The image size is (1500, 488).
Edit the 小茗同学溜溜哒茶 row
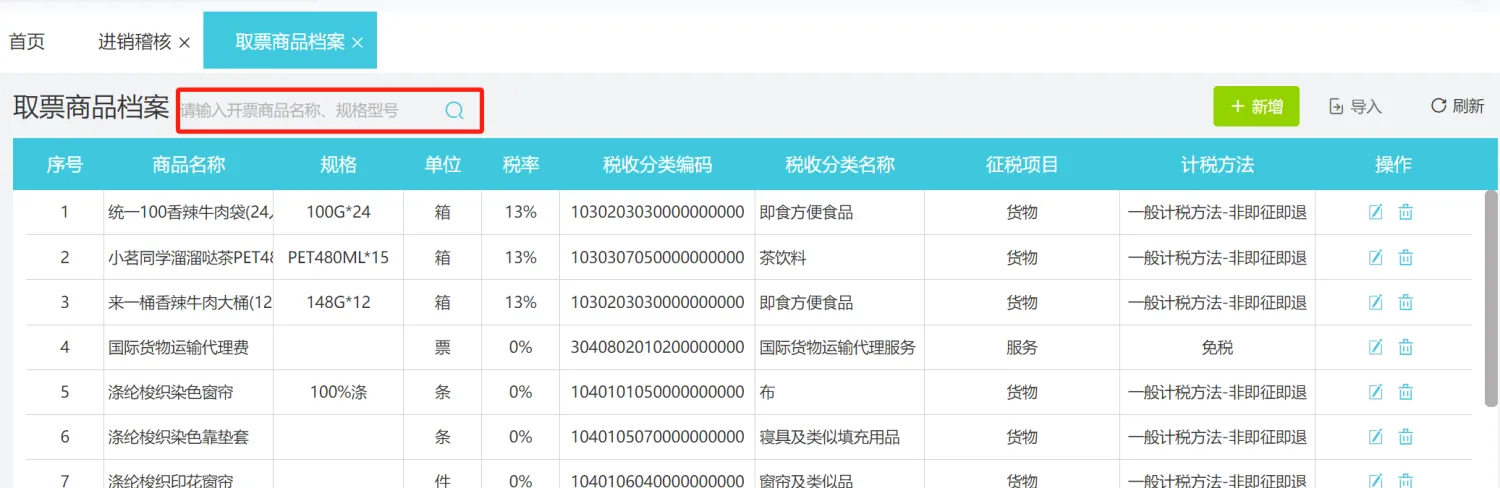click(1375, 257)
